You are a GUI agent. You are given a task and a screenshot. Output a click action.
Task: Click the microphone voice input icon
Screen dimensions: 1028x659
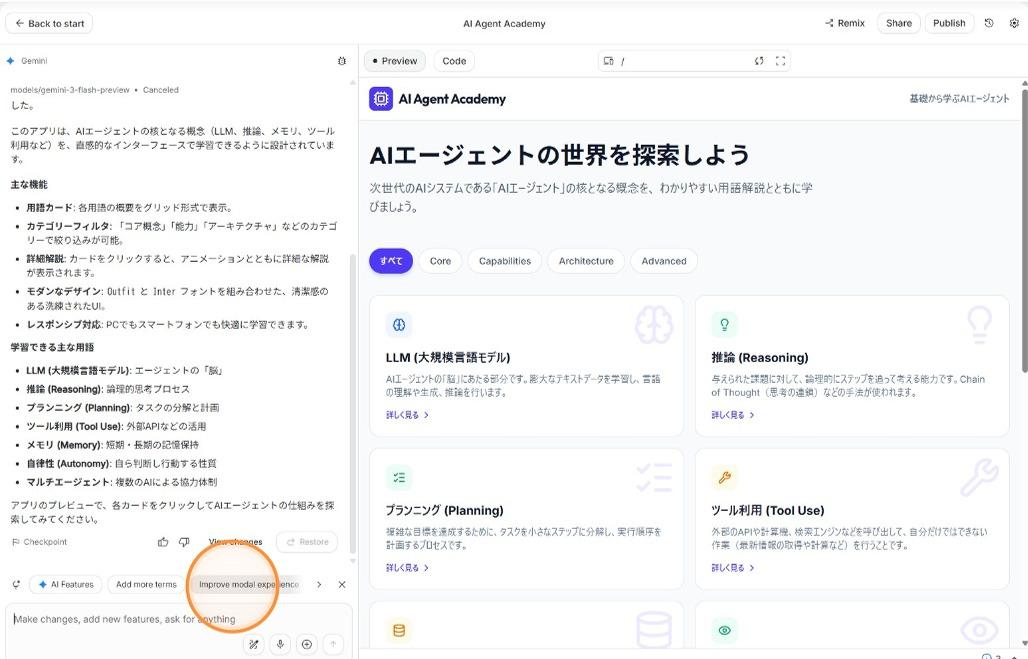[280, 645]
